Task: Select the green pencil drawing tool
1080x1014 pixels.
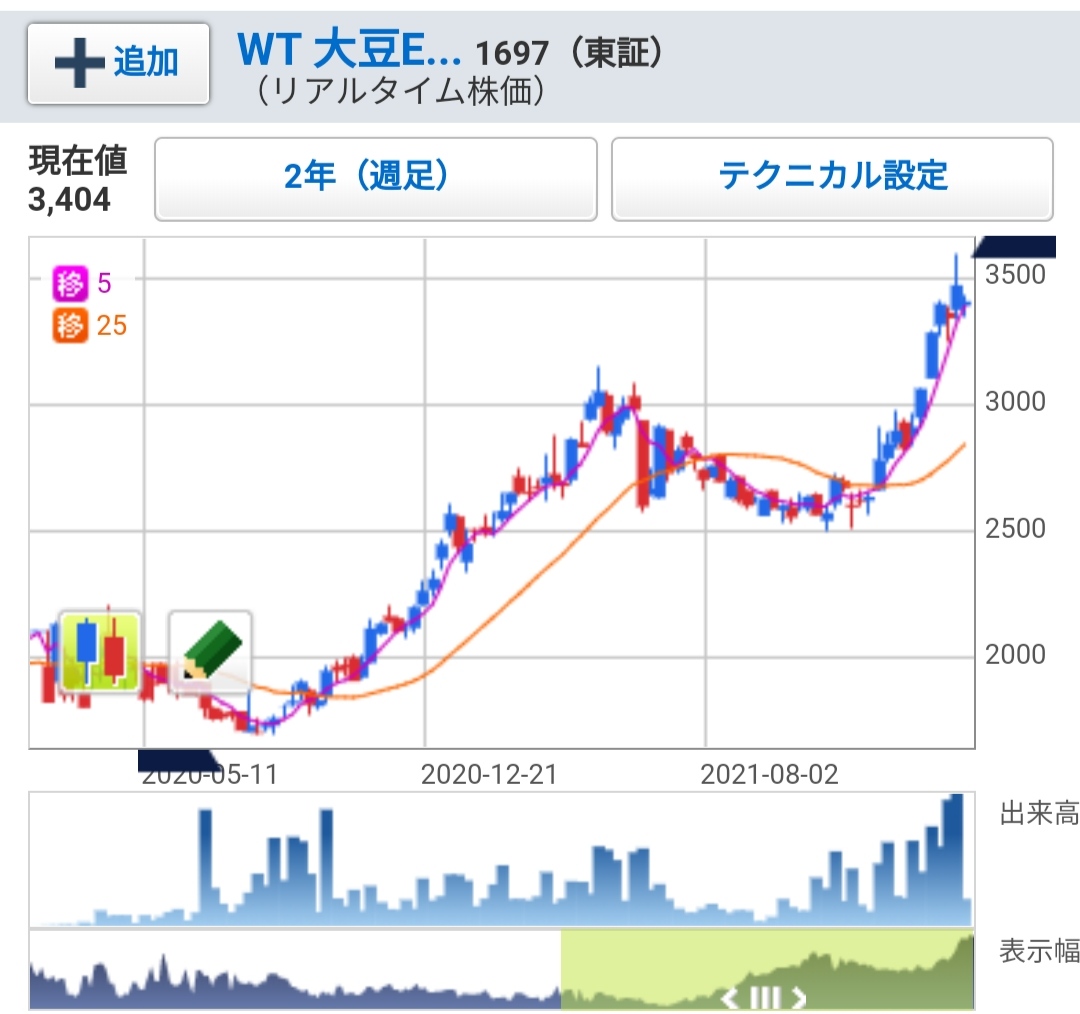Action: click(210, 651)
